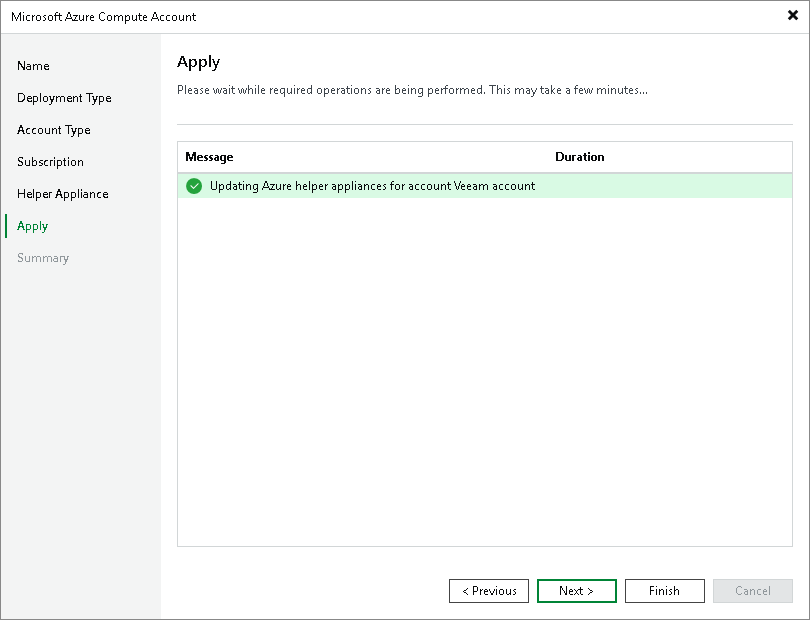Click the green success checkmark icon
This screenshot has width=810, height=620.
[194, 186]
